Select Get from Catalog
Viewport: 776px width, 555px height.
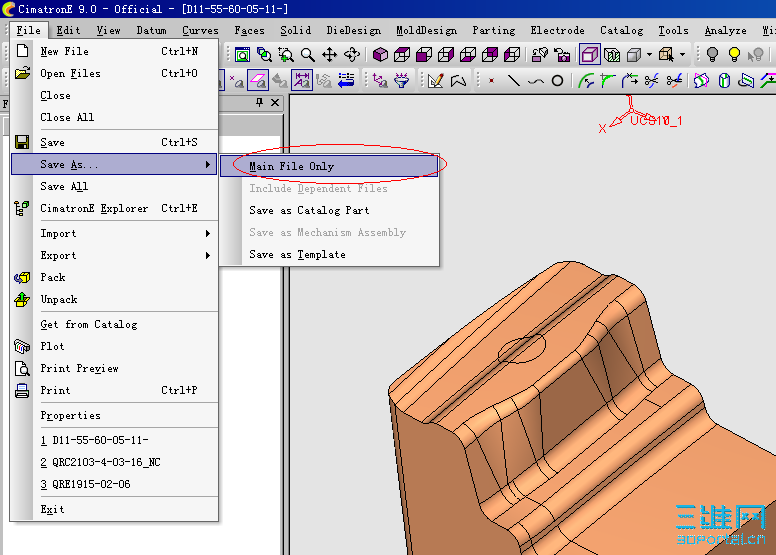[x=114, y=324]
